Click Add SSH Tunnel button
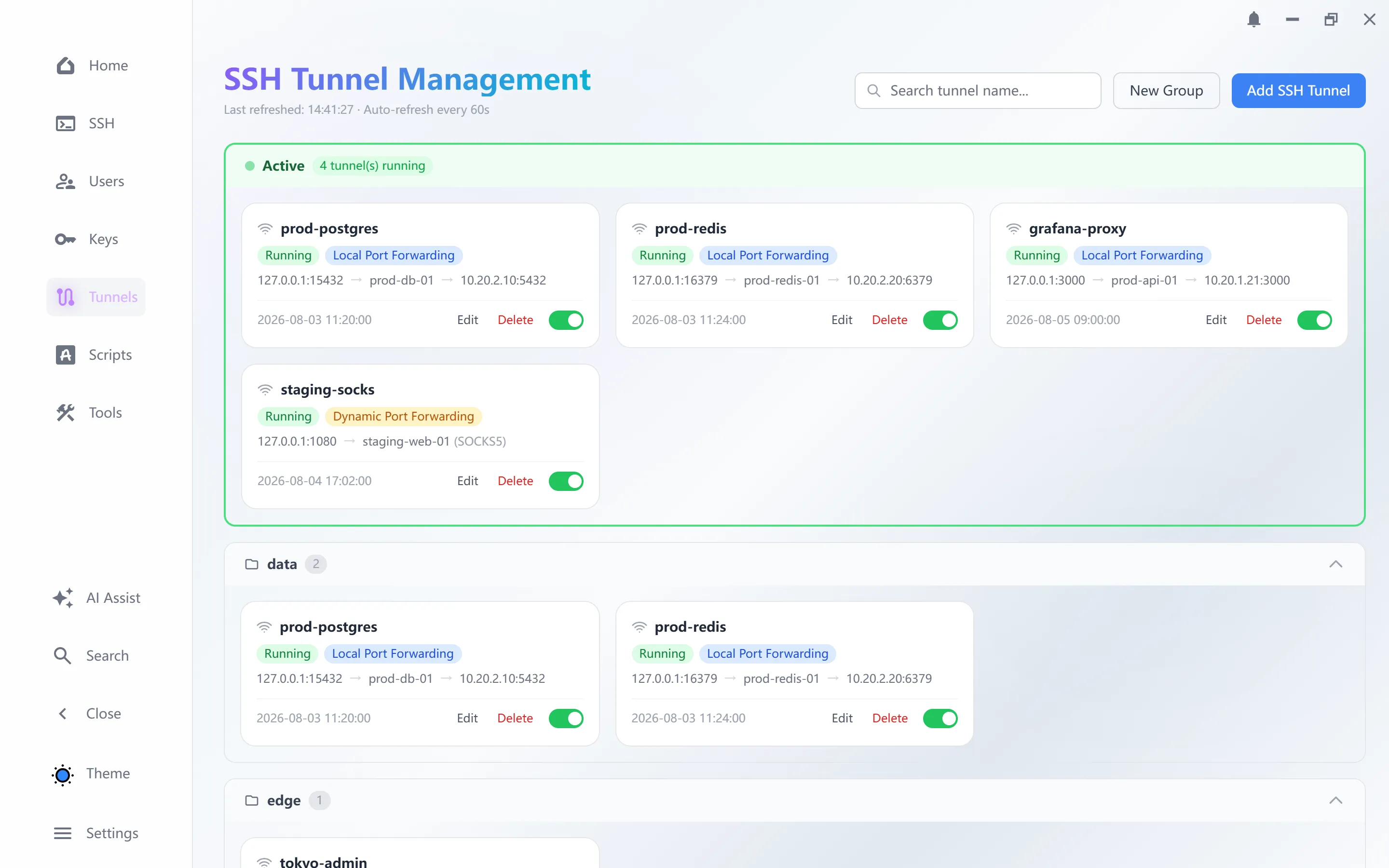The height and width of the screenshot is (868, 1389). [1298, 91]
